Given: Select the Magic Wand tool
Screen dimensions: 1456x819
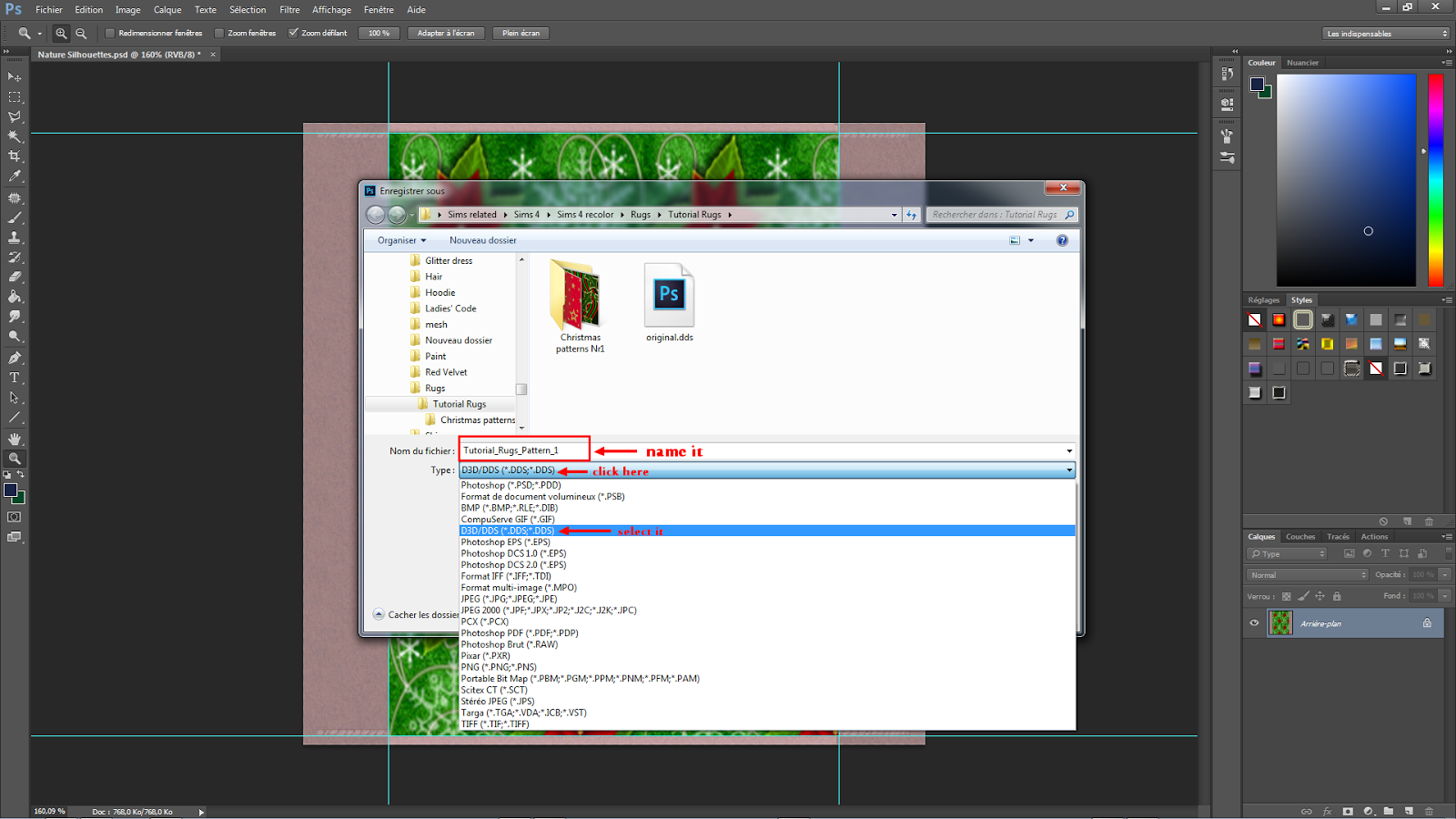Looking at the screenshot, I should (x=15, y=137).
